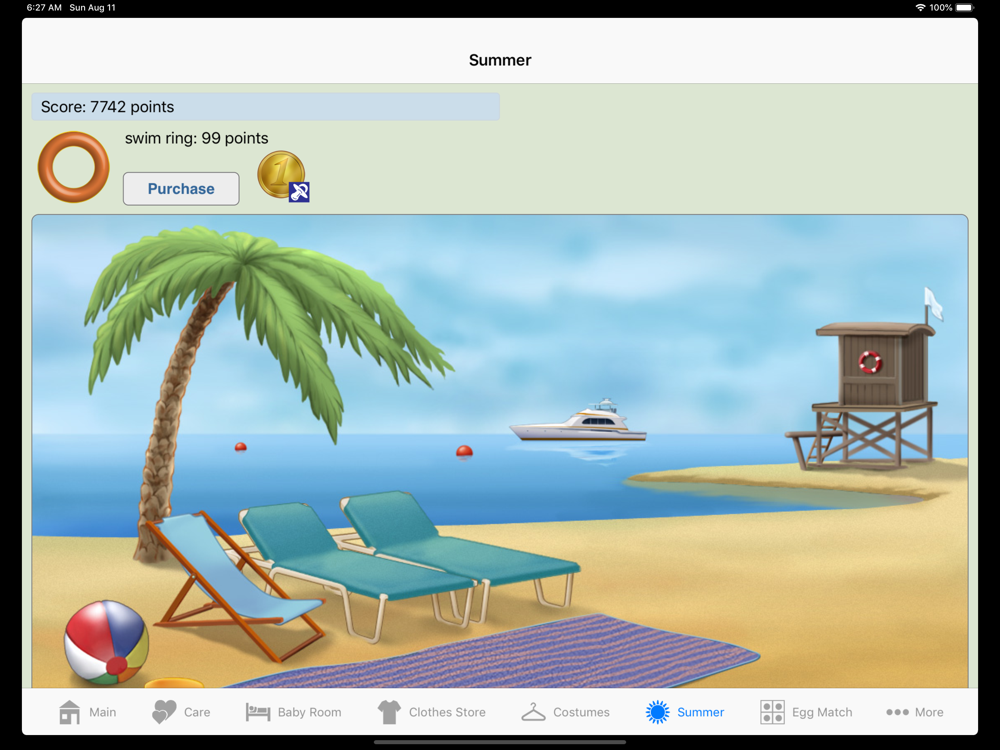Select the Costumes hanger icon
1000x750 pixels.
[533, 712]
